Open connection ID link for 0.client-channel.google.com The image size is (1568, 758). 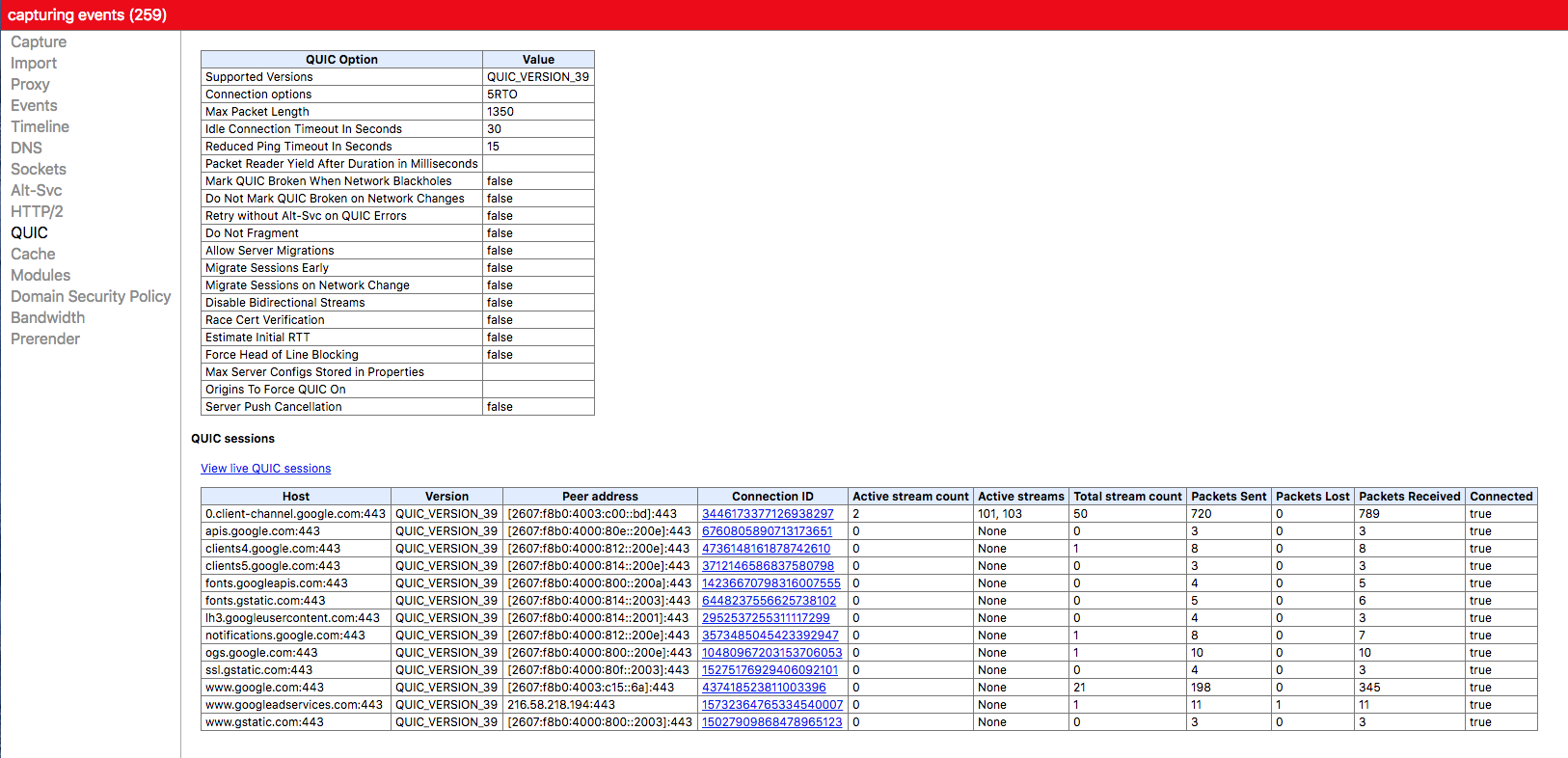[768, 514]
